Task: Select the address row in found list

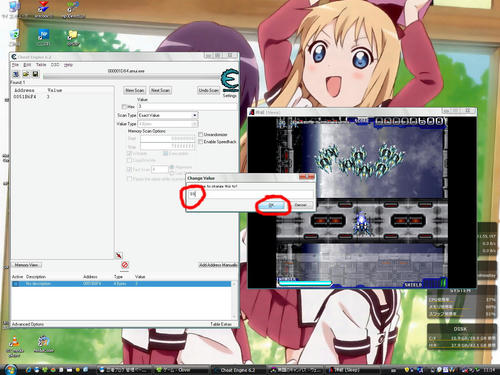Action: pyautogui.click(x=63, y=97)
